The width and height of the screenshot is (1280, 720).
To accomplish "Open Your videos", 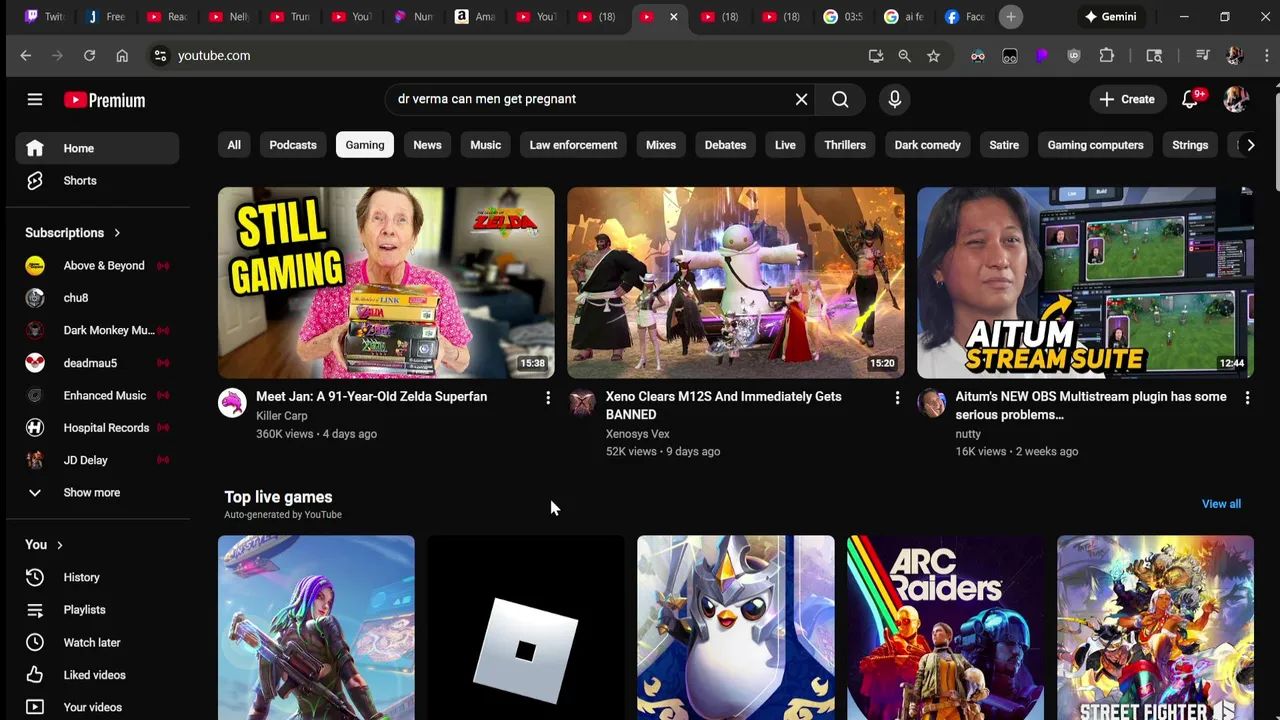I will (98, 707).
